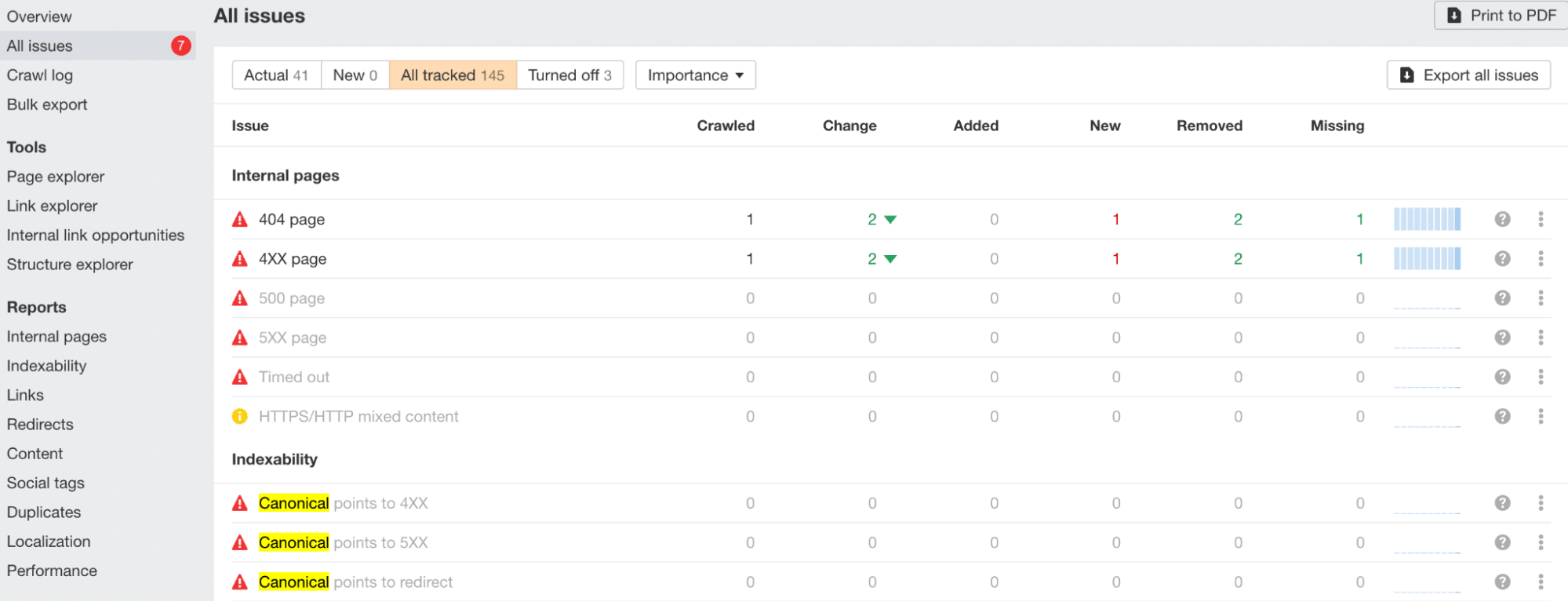Screen dimensions: 1568x602
Task: Switch to the Actual 41 tab
Action: click(x=277, y=75)
